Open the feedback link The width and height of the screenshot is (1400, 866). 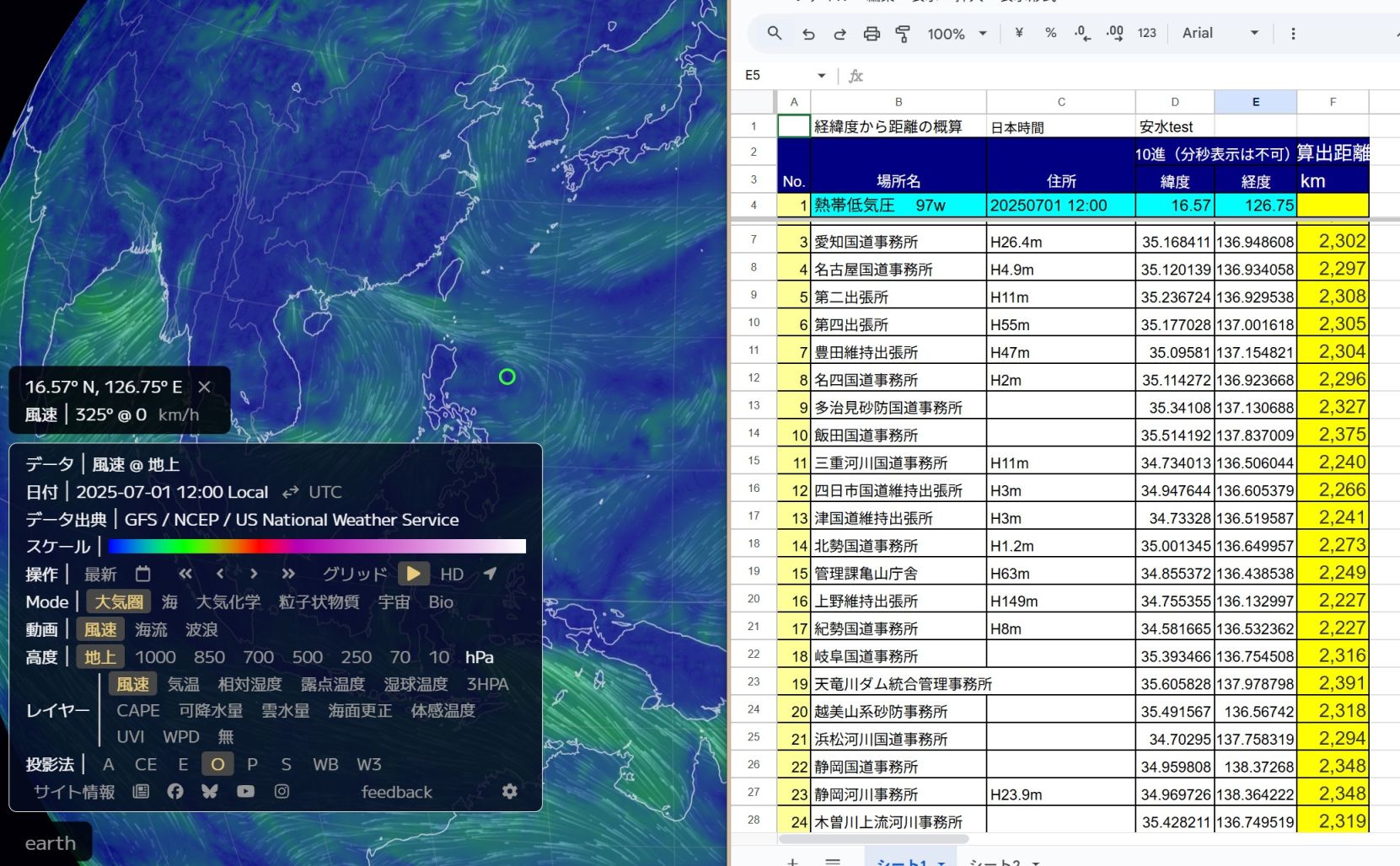click(396, 792)
